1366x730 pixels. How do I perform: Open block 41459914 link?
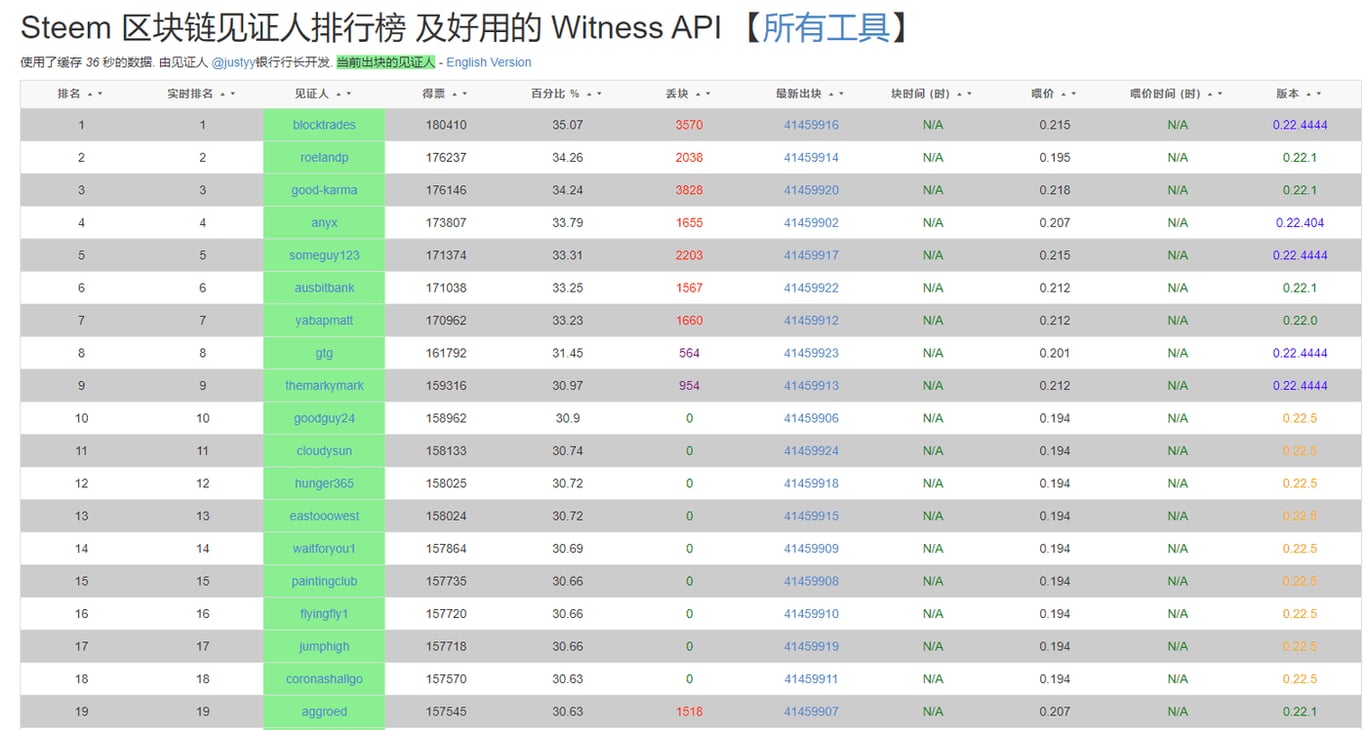(811, 158)
